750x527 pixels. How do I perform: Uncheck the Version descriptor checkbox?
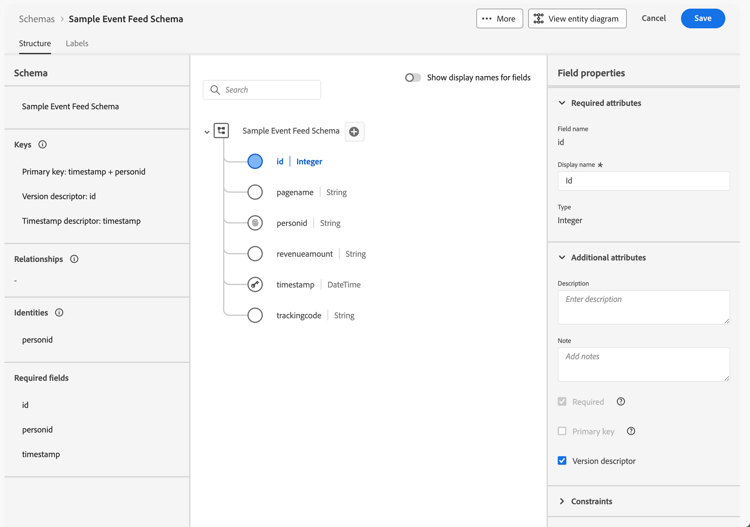562,461
